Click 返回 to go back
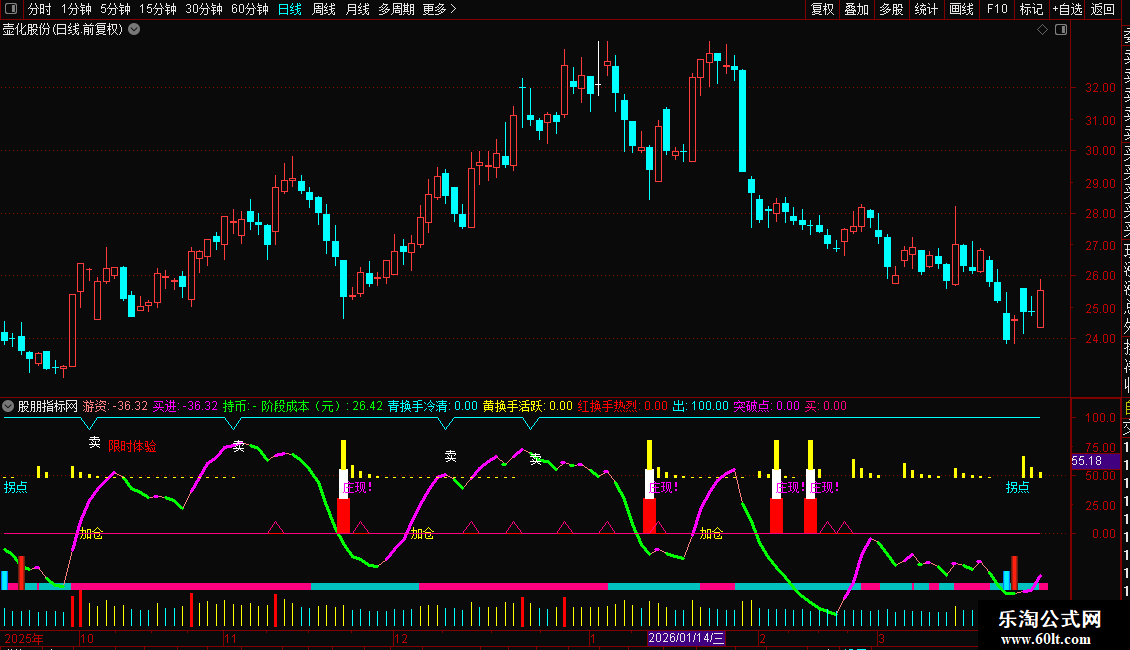The width and height of the screenshot is (1130, 650). (1103, 9)
